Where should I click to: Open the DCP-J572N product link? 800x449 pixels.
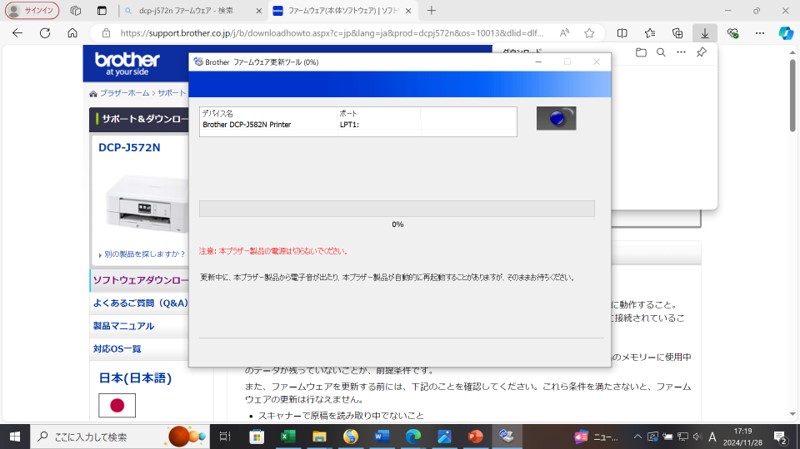(129, 147)
